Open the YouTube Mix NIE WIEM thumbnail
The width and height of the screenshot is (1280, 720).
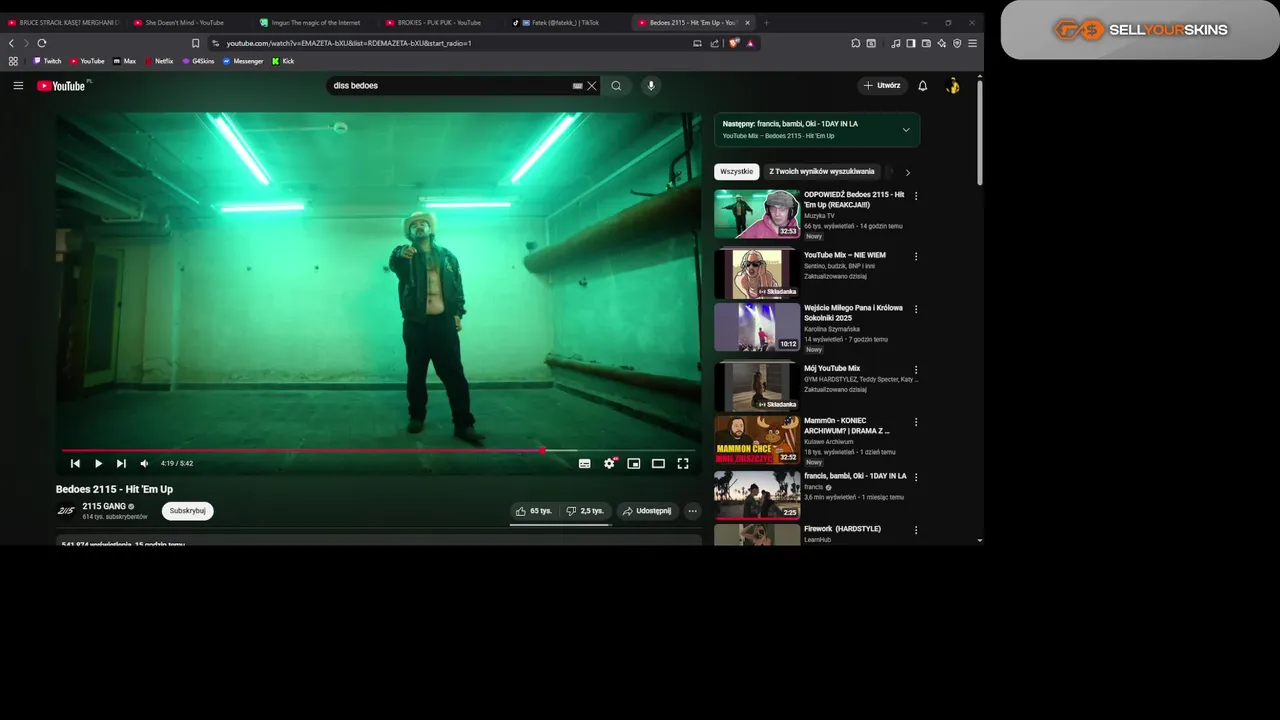click(x=757, y=275)
